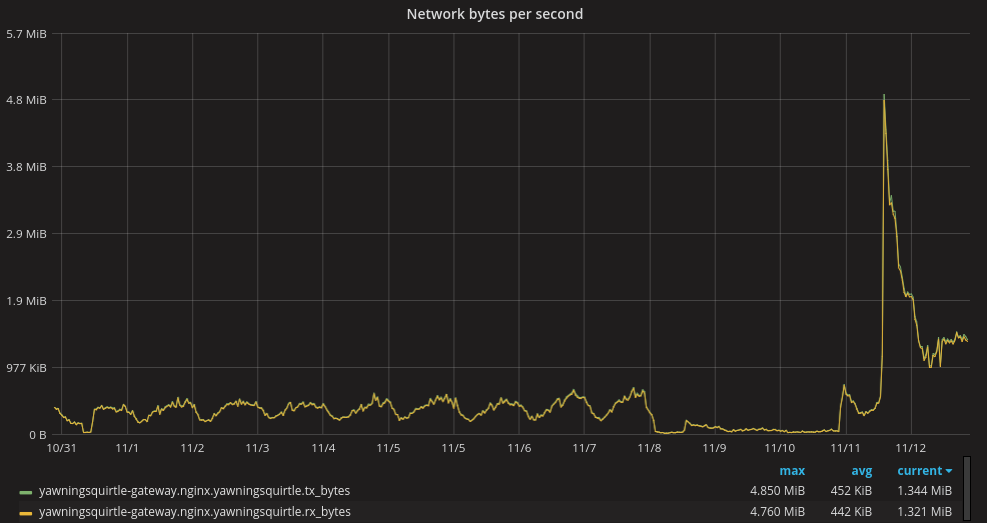
Task: Click the 0 B y-axis label
Action: 38,434
